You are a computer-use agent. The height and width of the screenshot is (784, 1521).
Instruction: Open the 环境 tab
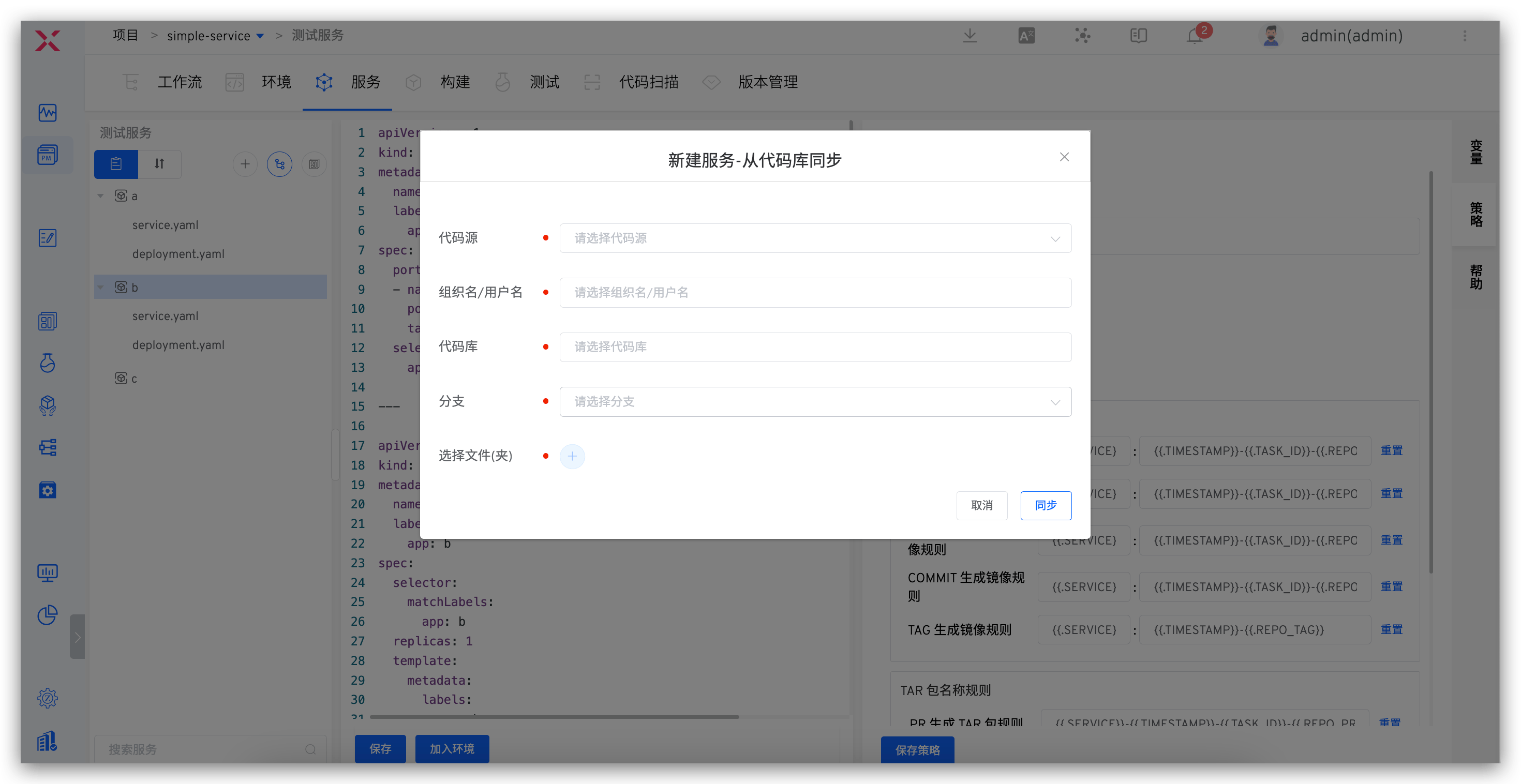point(258,82)
